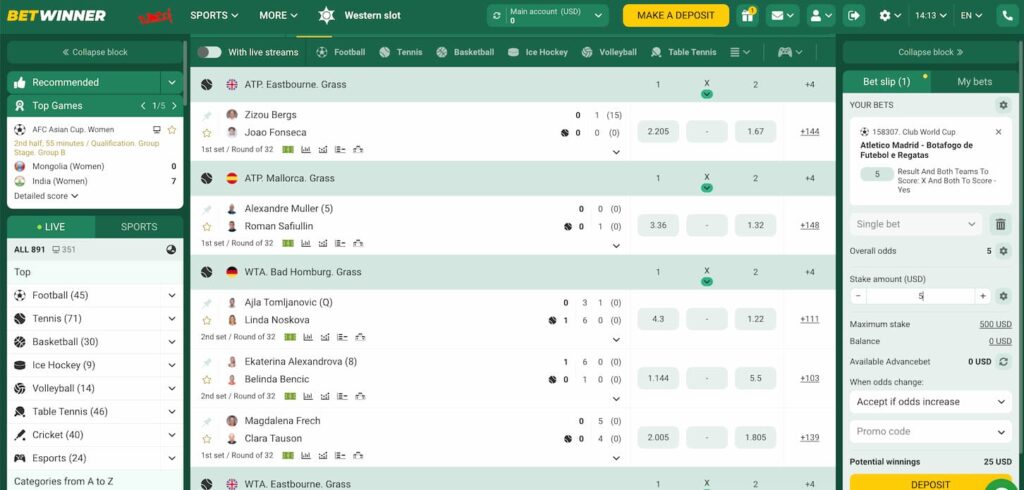Remove Atletico Madrid bet from slip
The height and width of the screenshot is (490, 1024).
[x=998, y=132]
